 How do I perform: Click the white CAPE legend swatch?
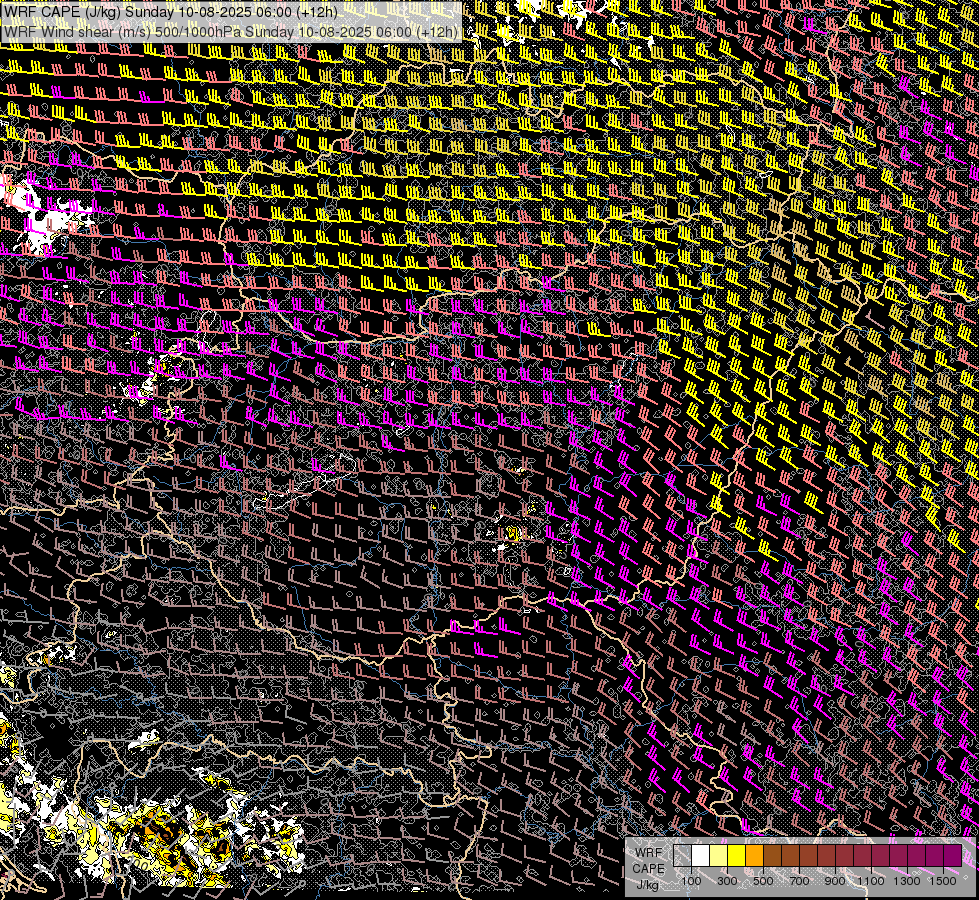(x=701, y=855)
